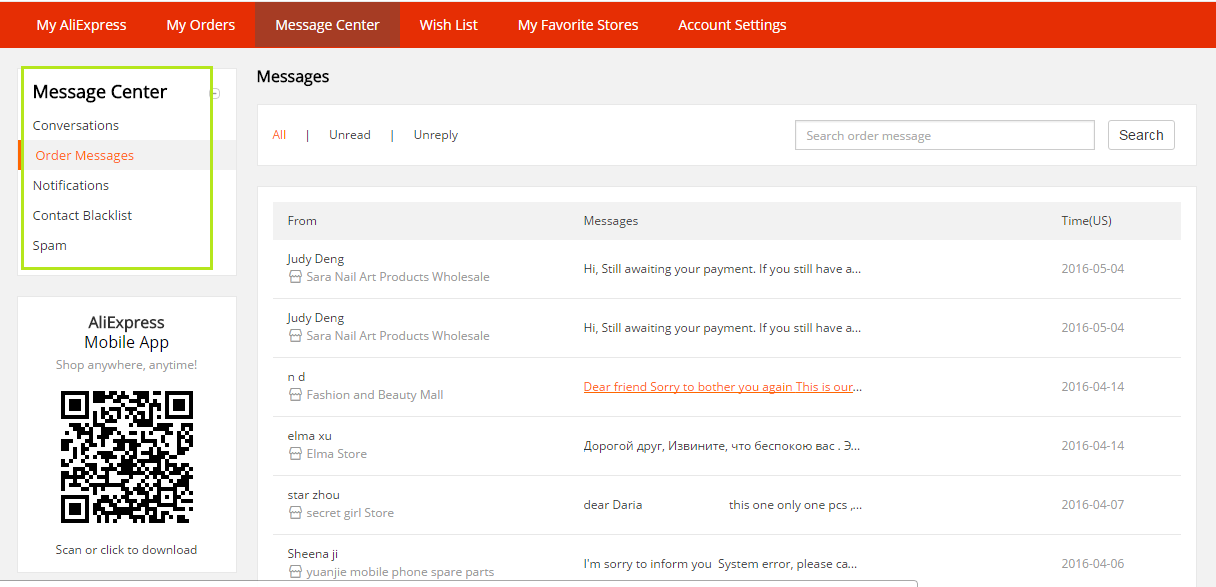Go to the Notifications section in the sidebar
The image size is (1216, 587).
click(70, 185)
